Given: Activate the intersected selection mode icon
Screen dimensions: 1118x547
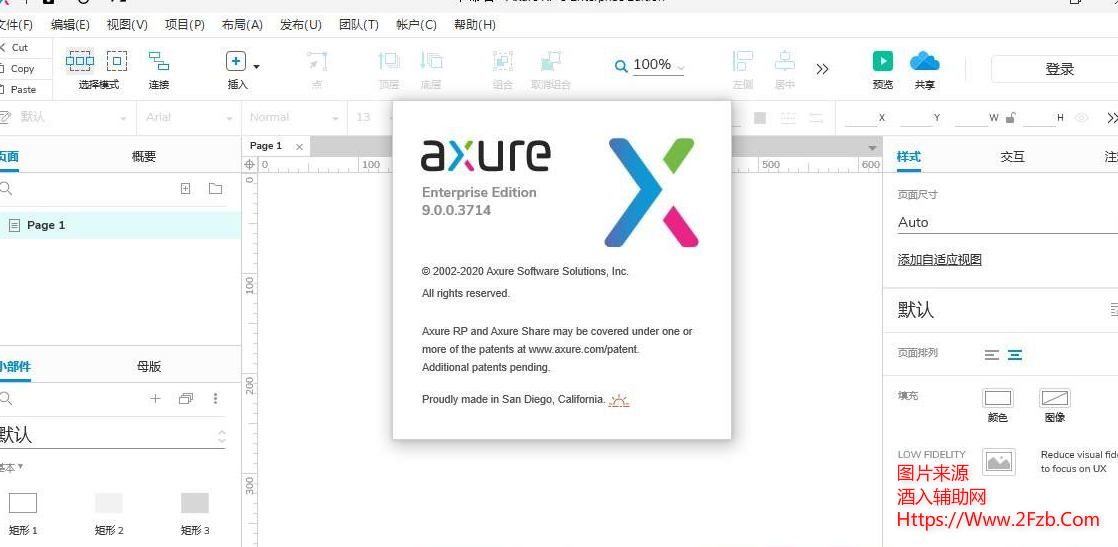Looking at the screenshot, I should pos(79,61).
